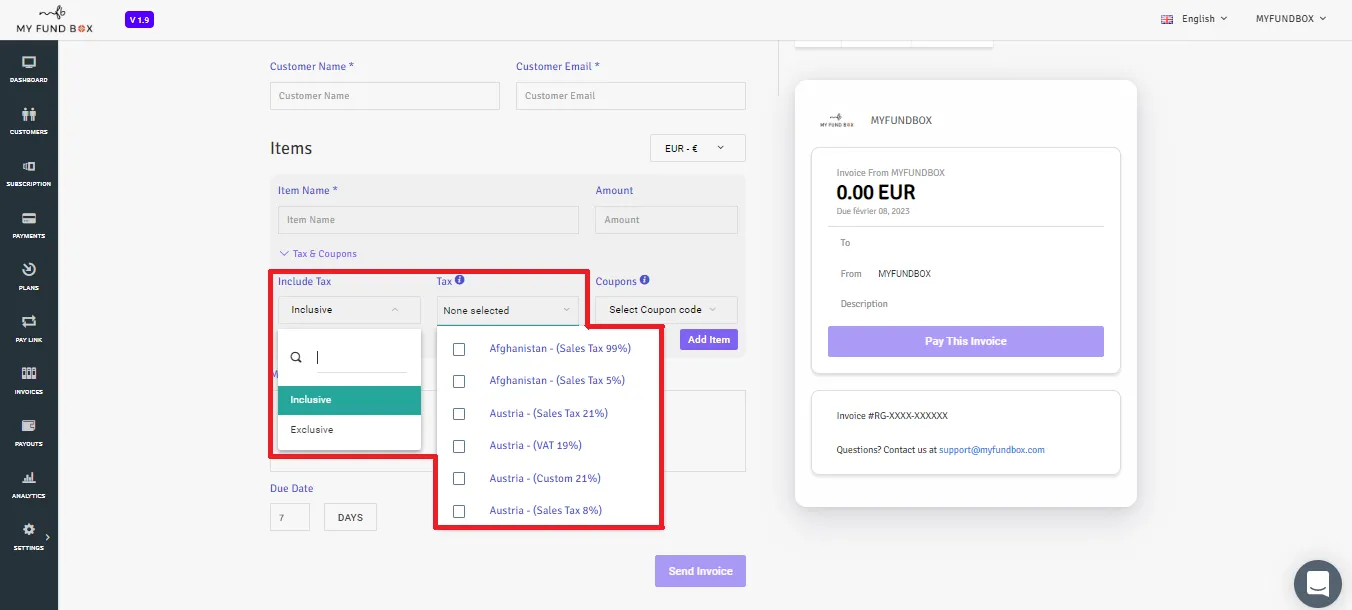Click the UK flag language icon
The height and width of the screenshot is (610, 1352).
point(1166,19)
